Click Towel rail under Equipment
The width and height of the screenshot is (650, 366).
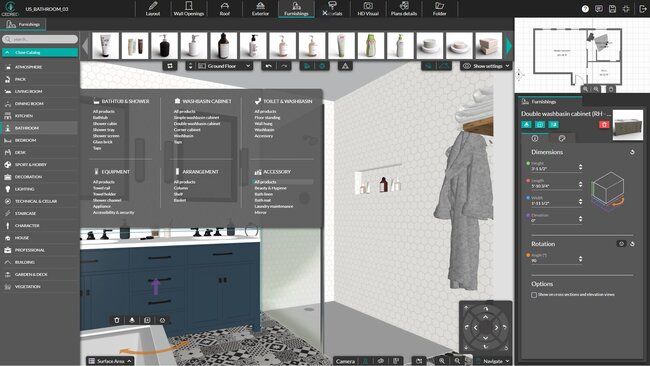[x=101, y=188]
